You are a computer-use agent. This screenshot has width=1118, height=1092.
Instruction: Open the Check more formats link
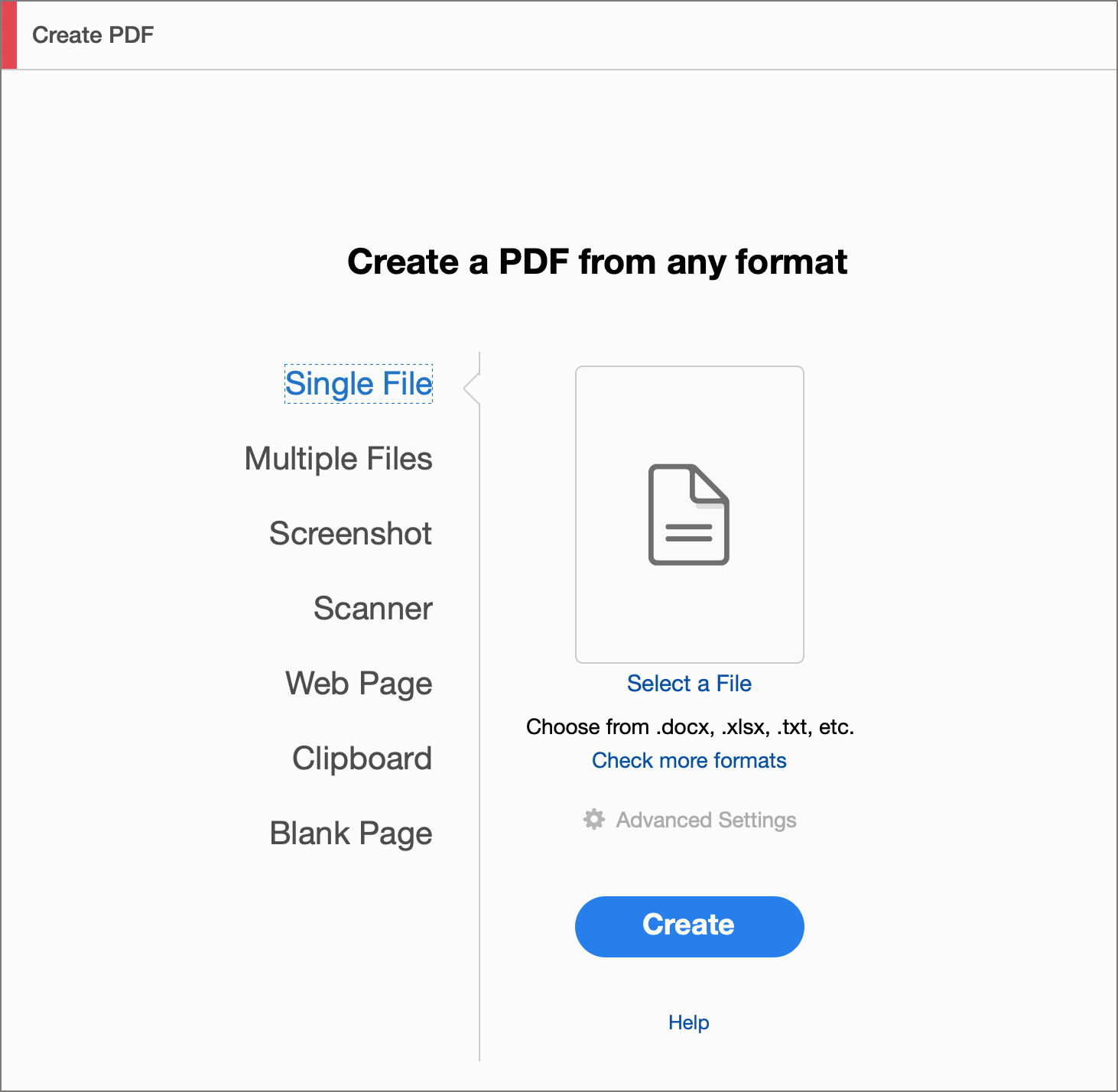pos(688,760)
